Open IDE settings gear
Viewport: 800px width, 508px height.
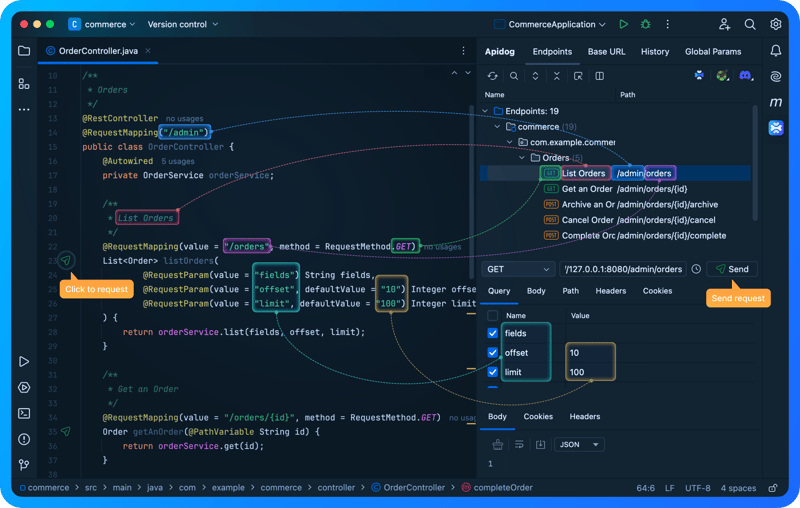(776, 24)
